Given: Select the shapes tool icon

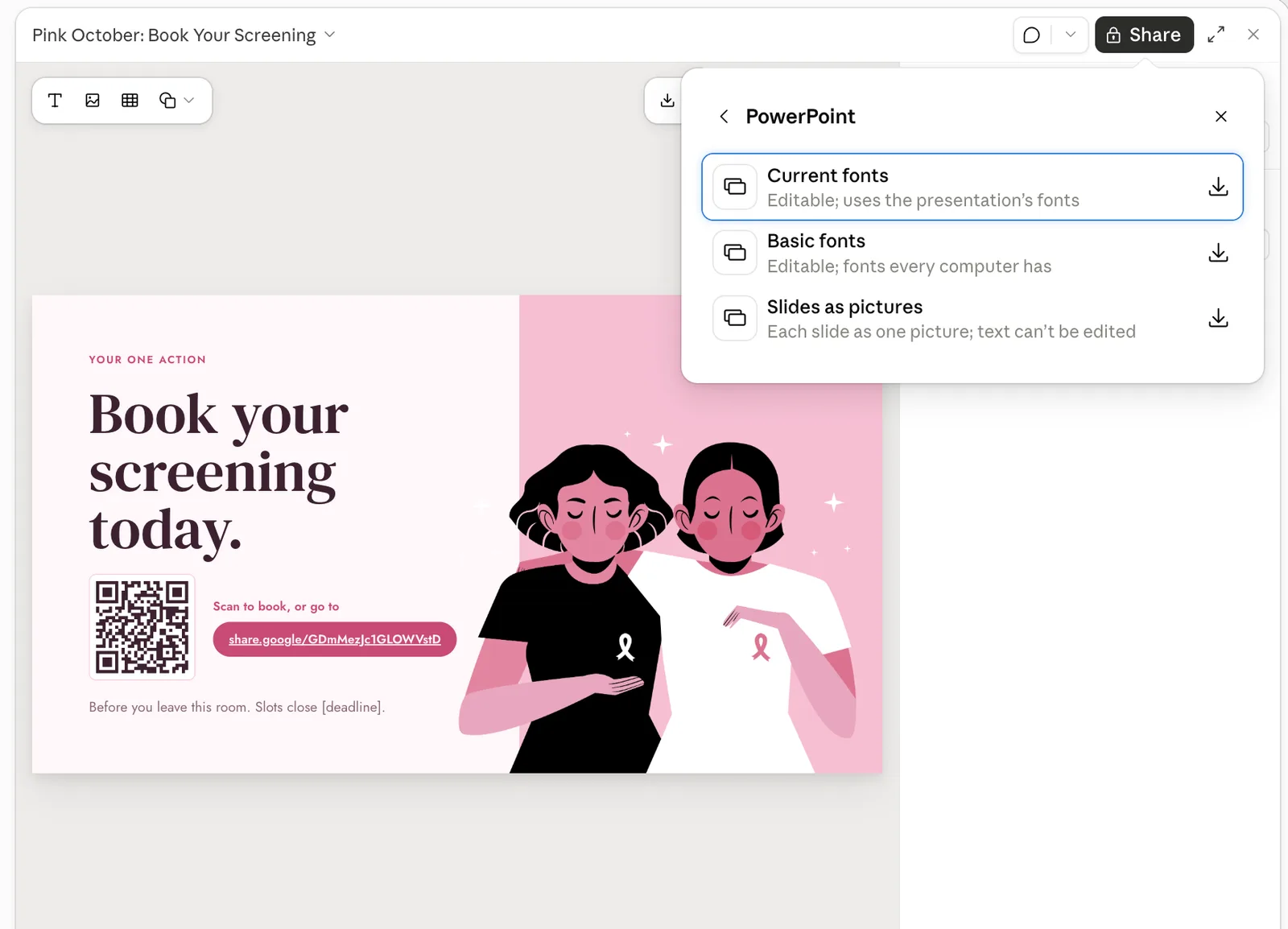Looking at the screenshot, I should tap(167, 101).
